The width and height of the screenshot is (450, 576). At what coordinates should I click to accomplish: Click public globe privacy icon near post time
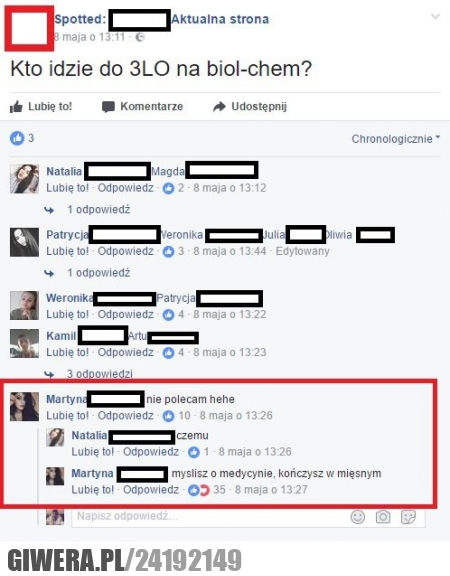[x=140, y=37]
